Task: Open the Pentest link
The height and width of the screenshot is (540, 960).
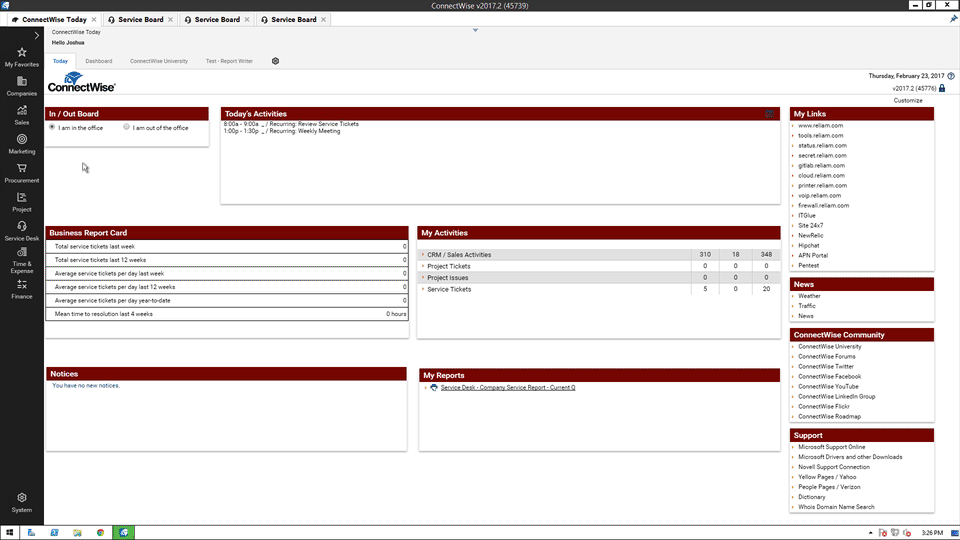Action: pos(808,266)
